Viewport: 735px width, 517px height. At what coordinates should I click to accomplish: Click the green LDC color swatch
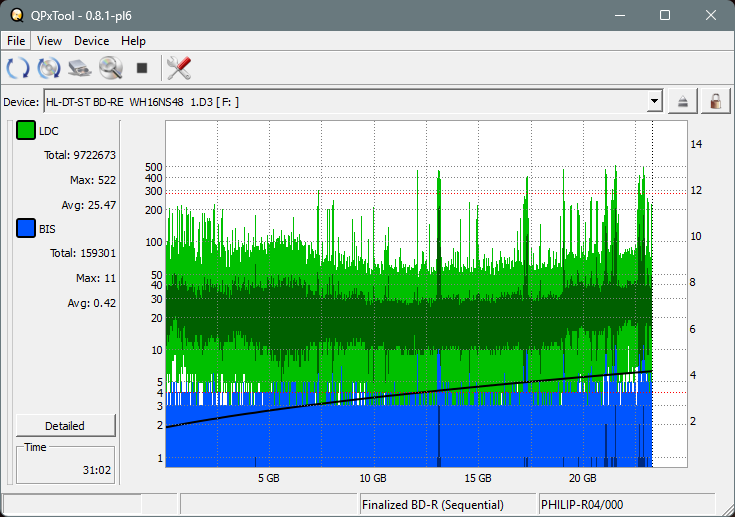25,131
